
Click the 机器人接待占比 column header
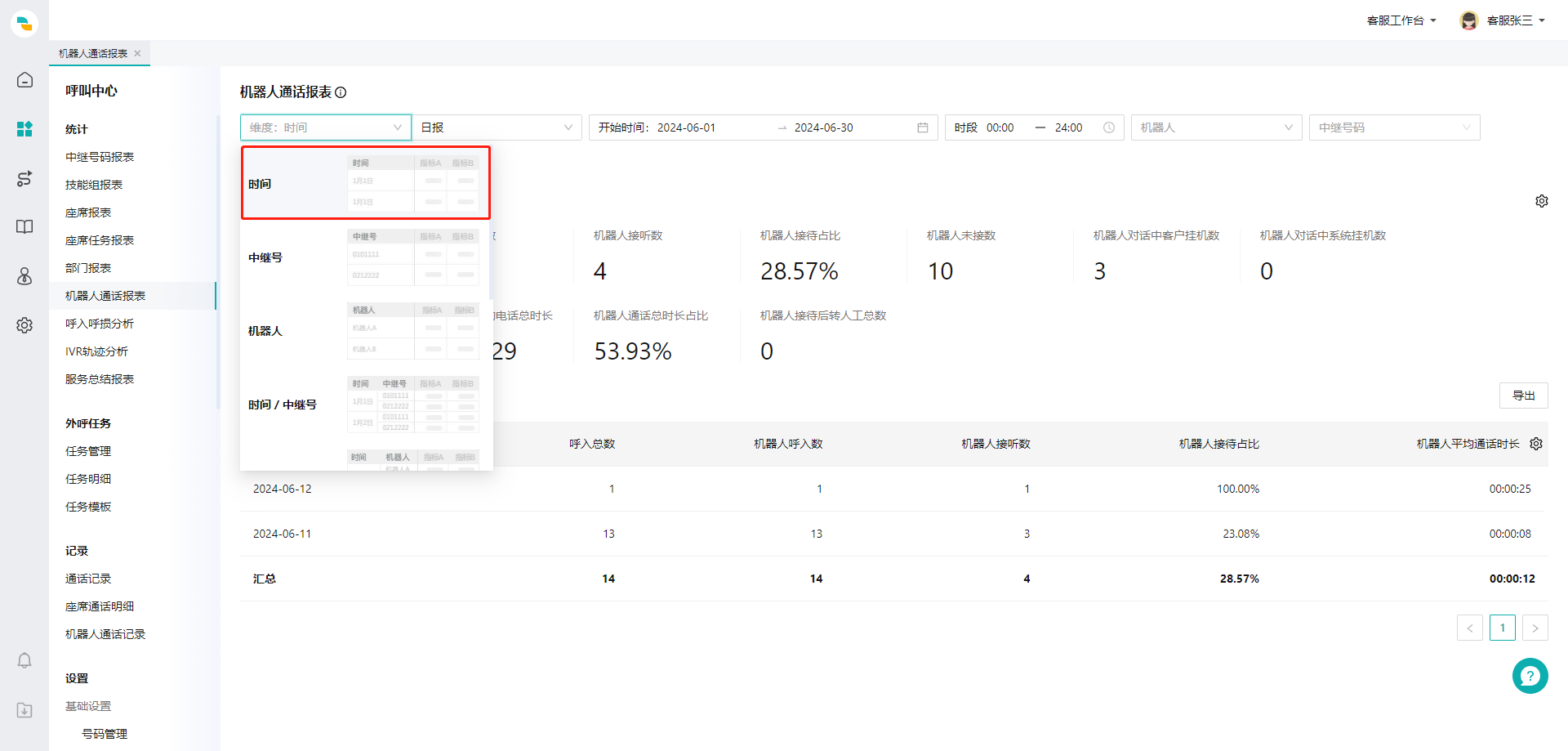pyautogui.click(x=1218, y=444)
